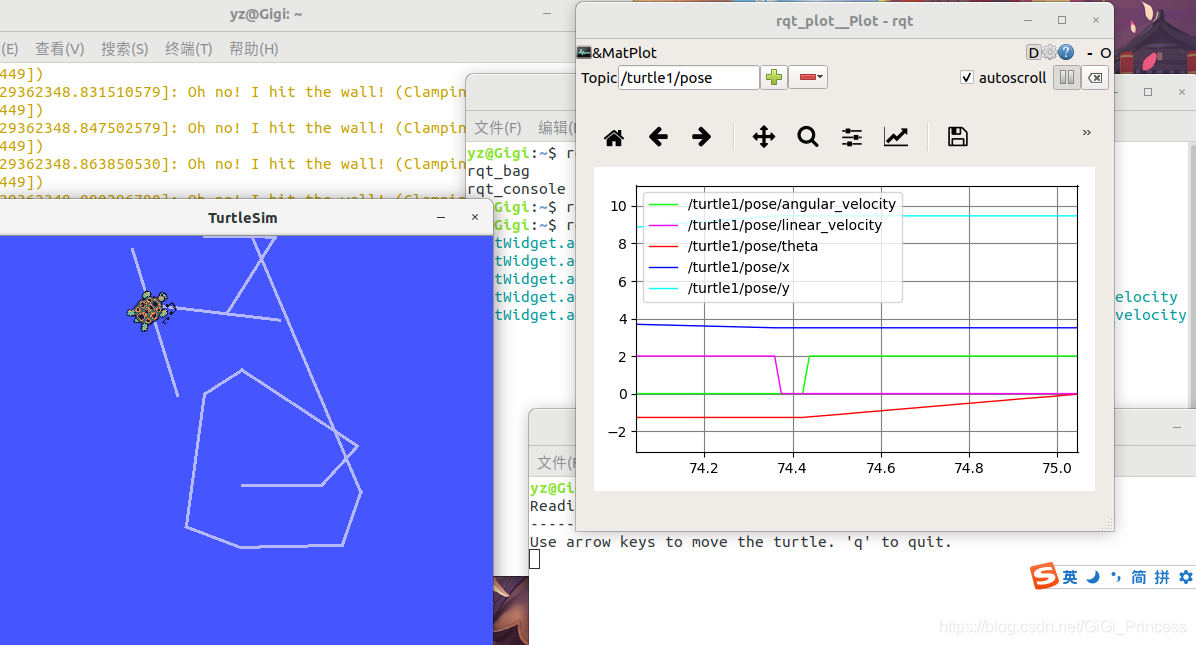Select the Pan axes tool

coord(764,137)
